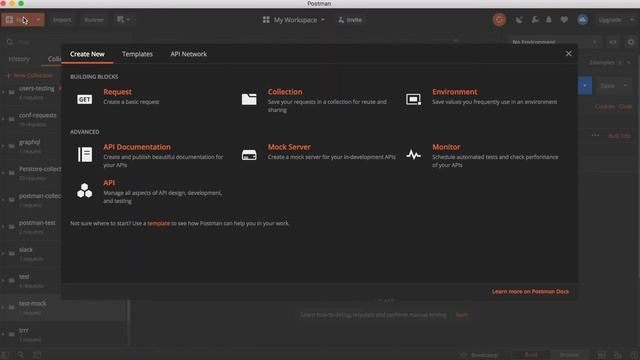Image resolution: width=640 pixels, height=360 pixels.
Task: Click the Runner button
Action: pos(93,20)
